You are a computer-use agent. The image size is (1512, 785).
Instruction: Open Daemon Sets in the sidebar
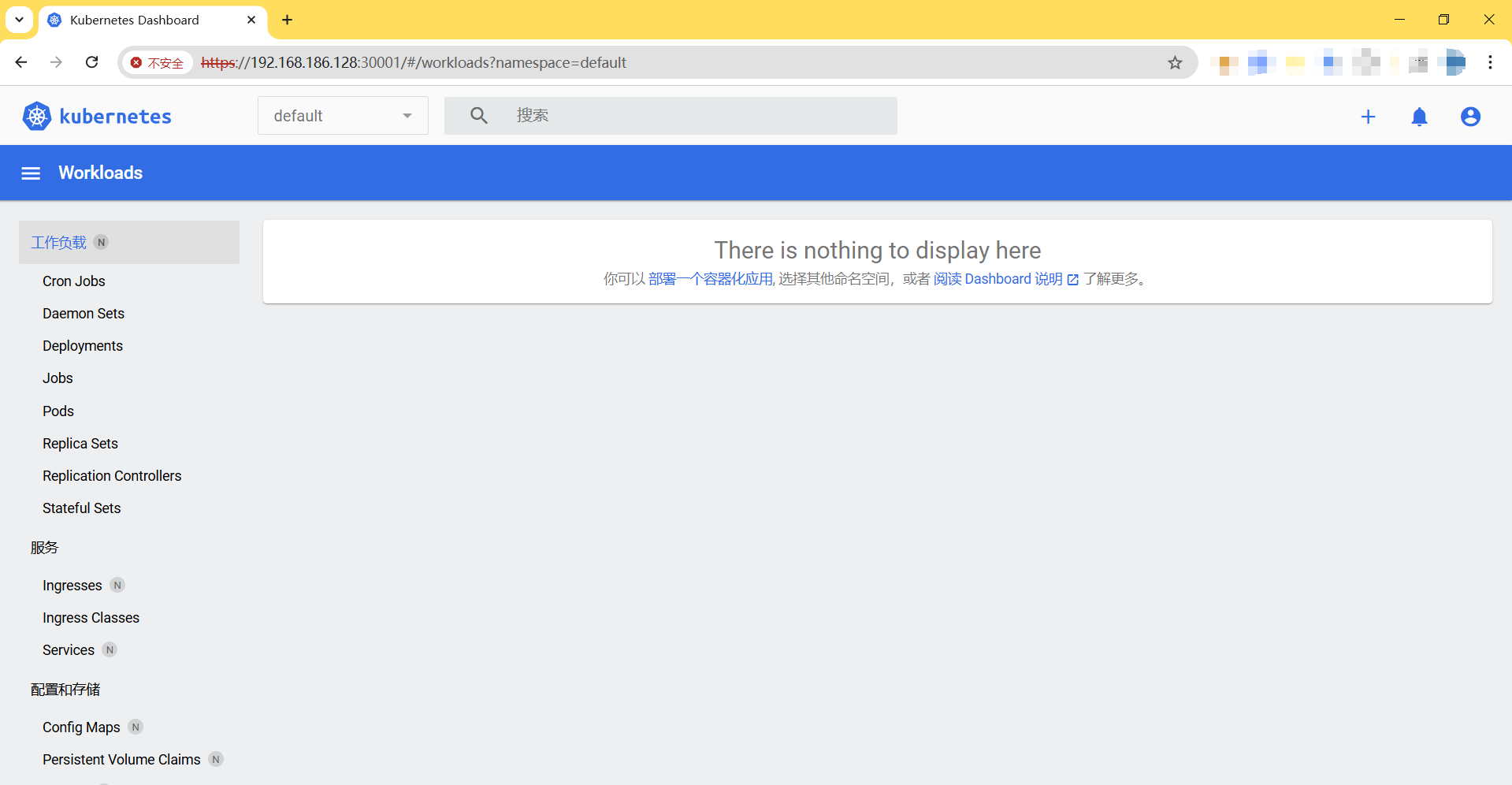[84, 314]
